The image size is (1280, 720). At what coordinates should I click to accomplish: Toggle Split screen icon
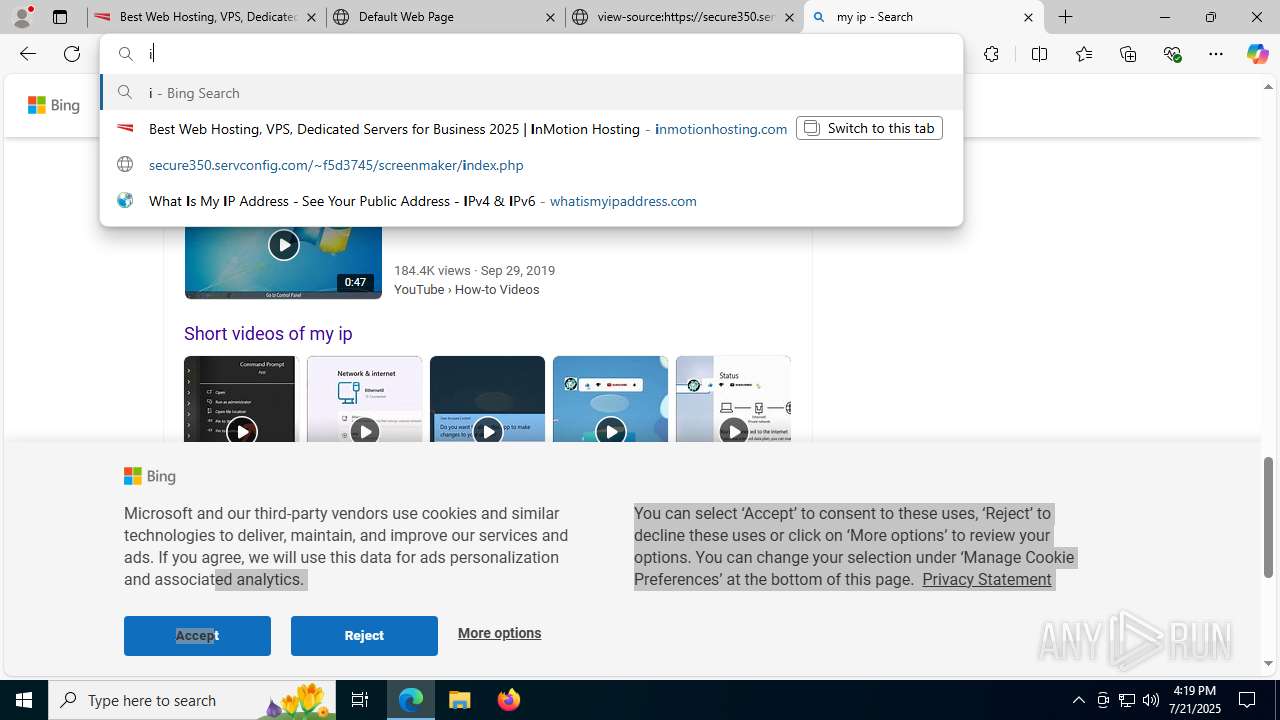pos(1039,54)
